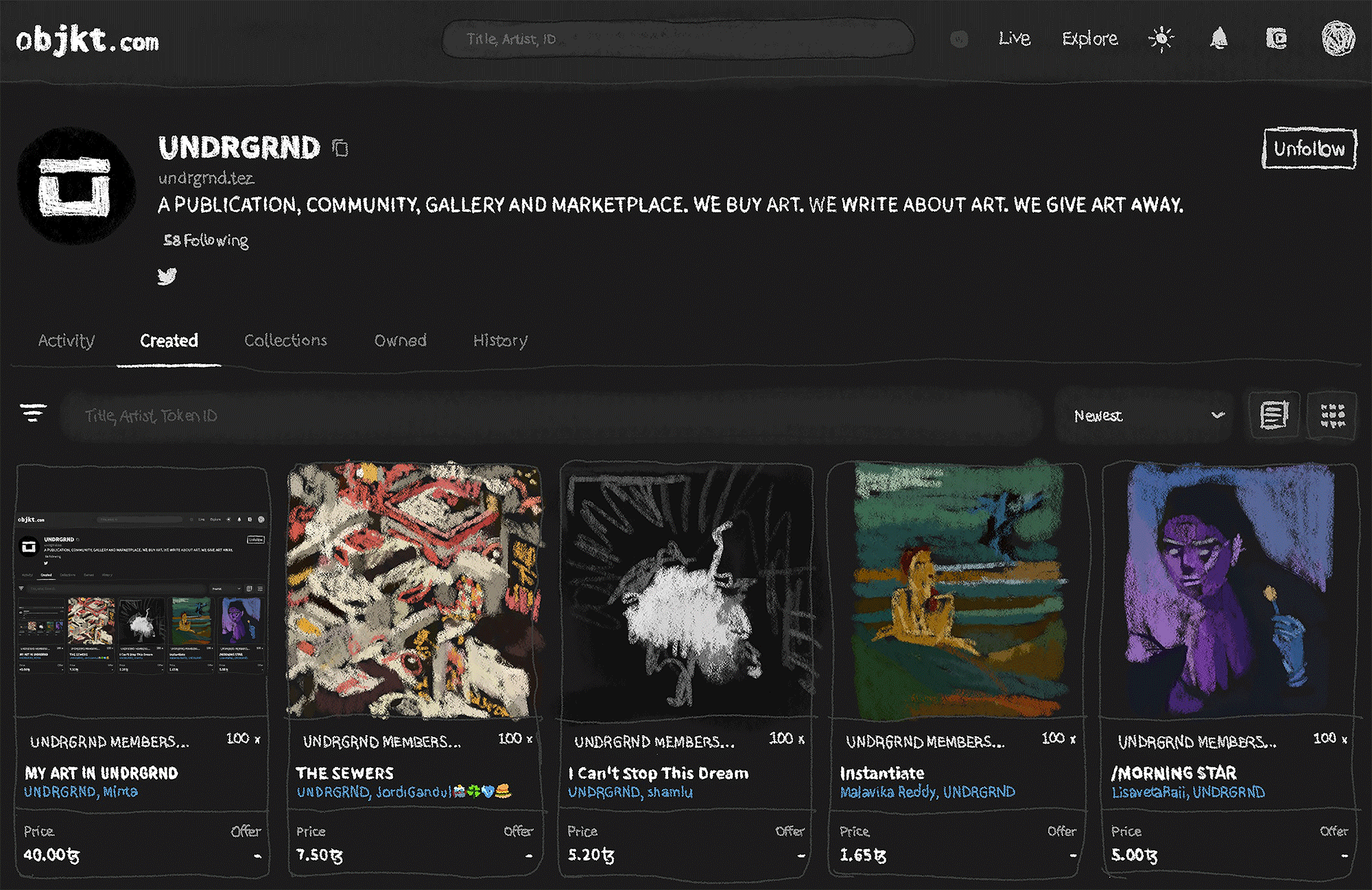Open the Live page
The width and height of the screenshot is (1372, 890).
(x=1014, y=38)
